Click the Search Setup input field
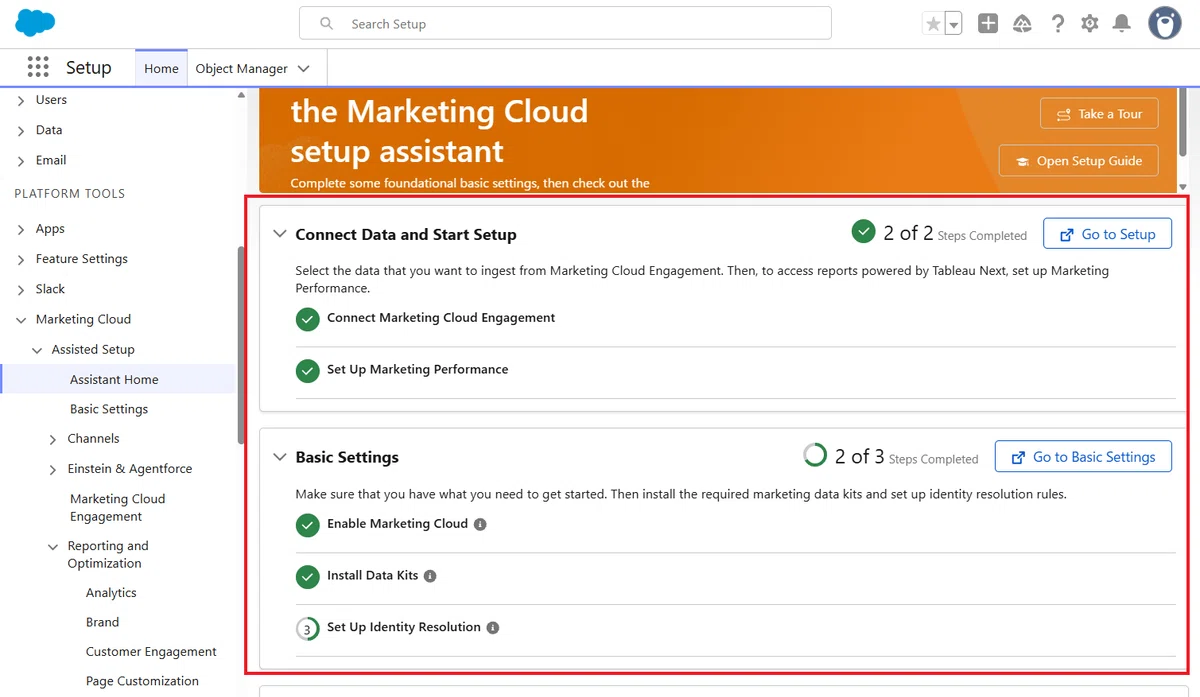 [x=565, y=23]
